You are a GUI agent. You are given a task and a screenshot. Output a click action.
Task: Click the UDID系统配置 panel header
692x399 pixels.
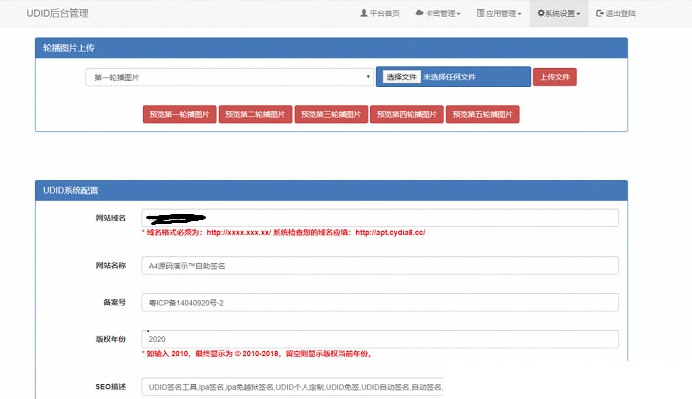point(331,190)
